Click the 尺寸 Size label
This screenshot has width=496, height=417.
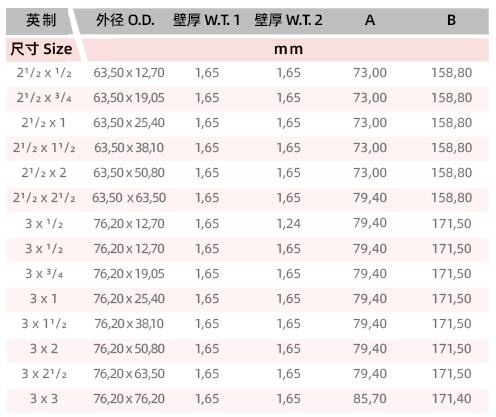point(41,49)
